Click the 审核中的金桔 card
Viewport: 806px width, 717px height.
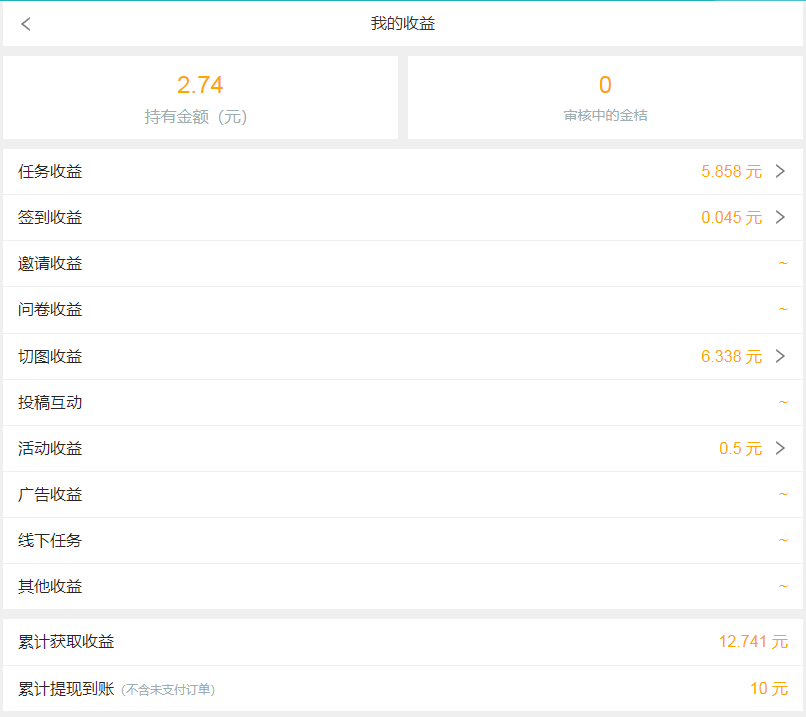(x=605, y=98)
